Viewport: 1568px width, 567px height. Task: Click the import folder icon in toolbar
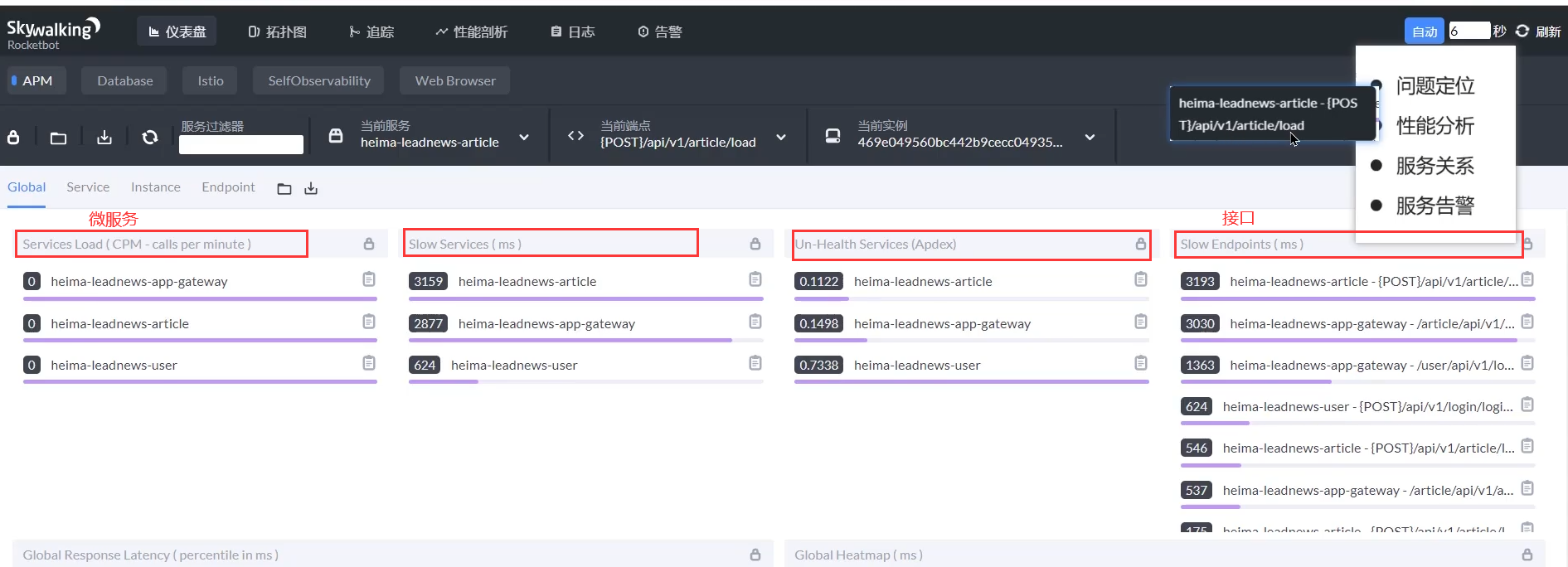[x=58, y=138]
